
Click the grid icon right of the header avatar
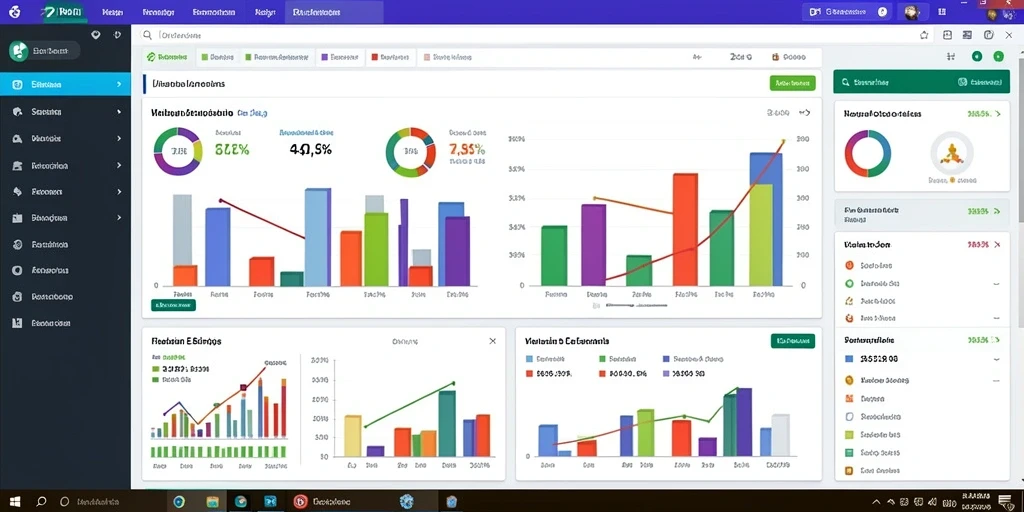(x=942, y=12)
